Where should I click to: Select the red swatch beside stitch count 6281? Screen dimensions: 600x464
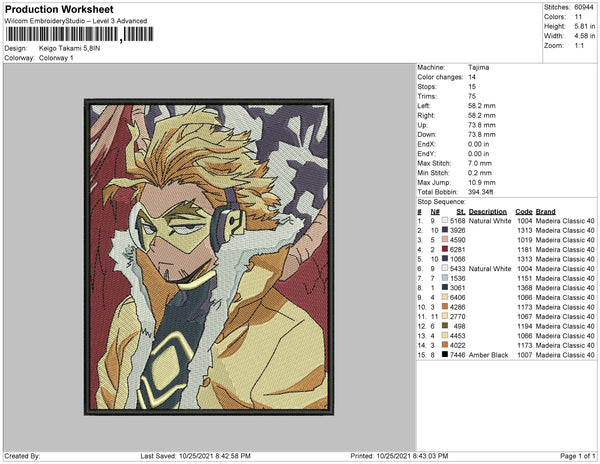point(445,249)
